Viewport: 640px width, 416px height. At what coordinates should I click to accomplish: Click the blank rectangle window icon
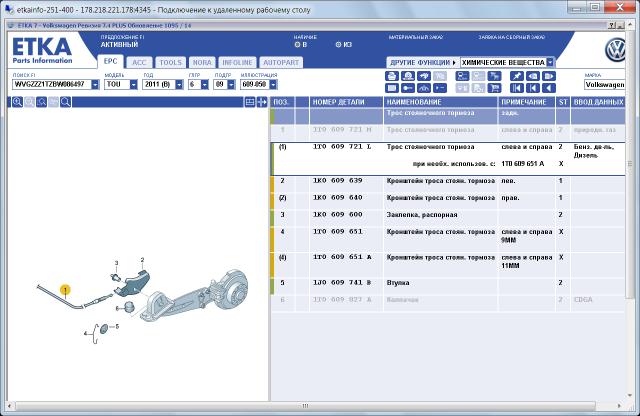pyautogui.click(x=392, y=88)
